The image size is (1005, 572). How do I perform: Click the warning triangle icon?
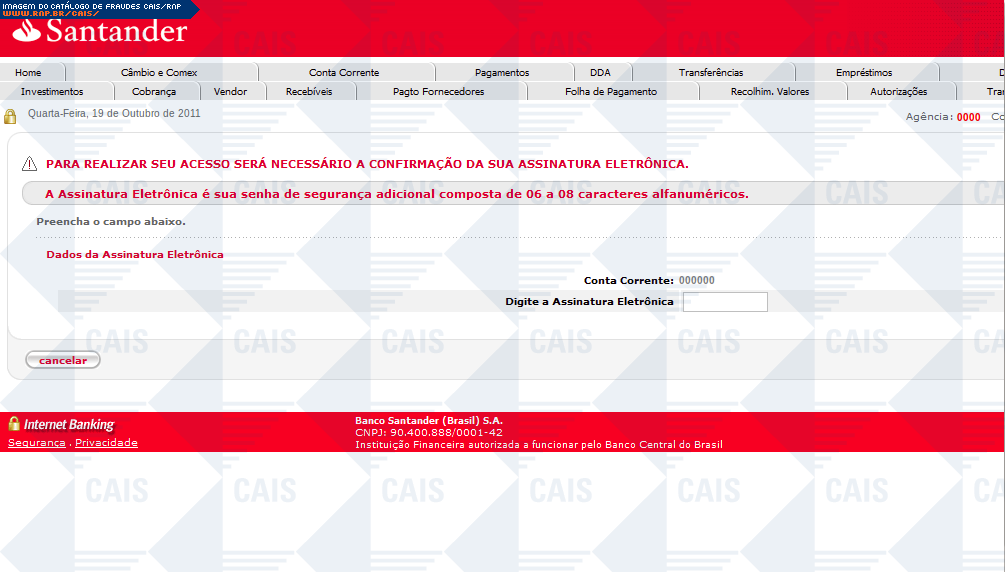point(29,164)
